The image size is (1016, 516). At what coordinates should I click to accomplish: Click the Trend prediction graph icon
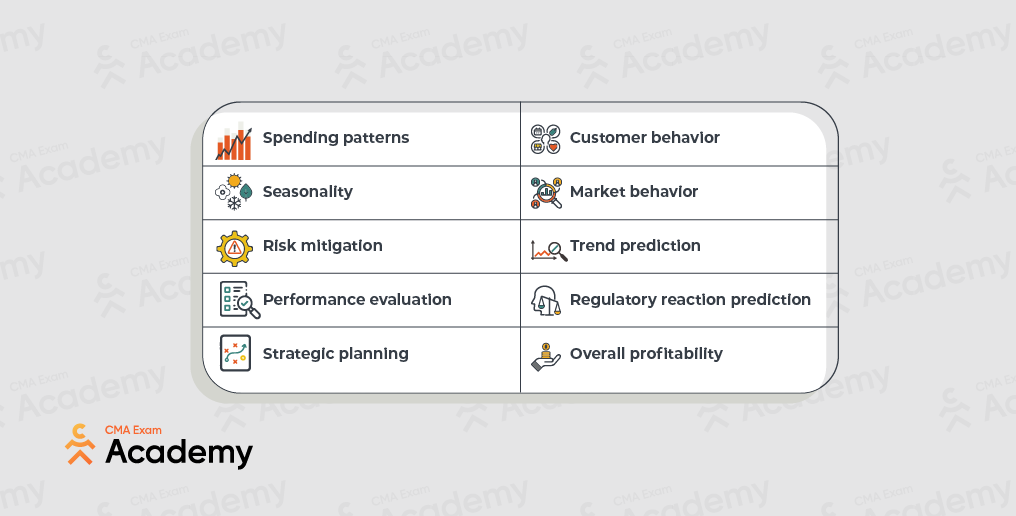(549, 250)
